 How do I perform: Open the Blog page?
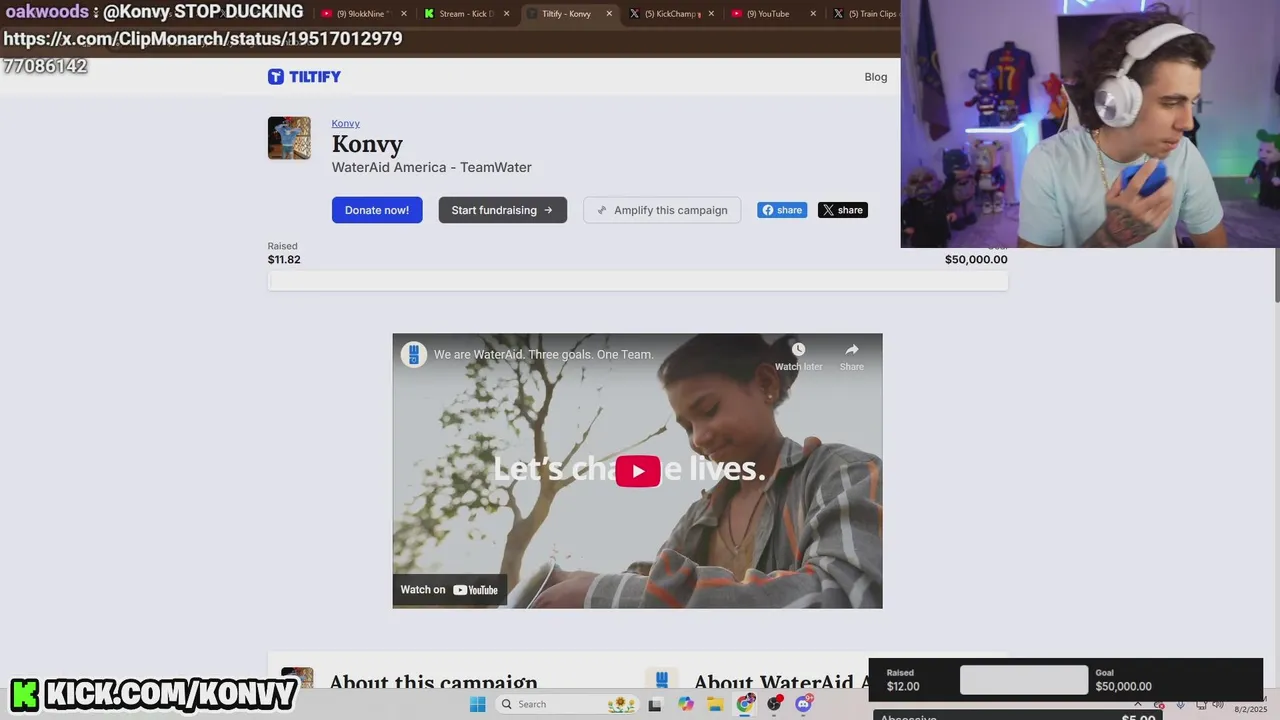tap(875, 77)
